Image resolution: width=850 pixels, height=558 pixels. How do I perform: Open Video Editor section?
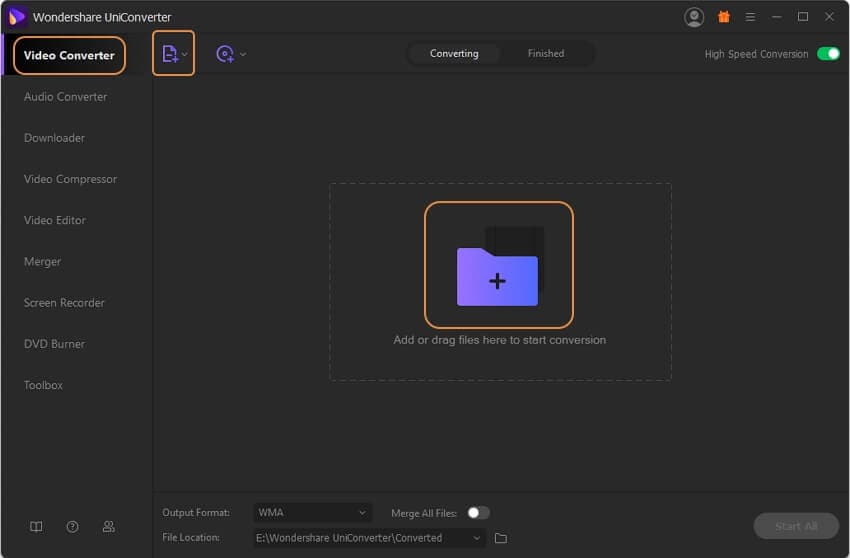coord(55,220)
